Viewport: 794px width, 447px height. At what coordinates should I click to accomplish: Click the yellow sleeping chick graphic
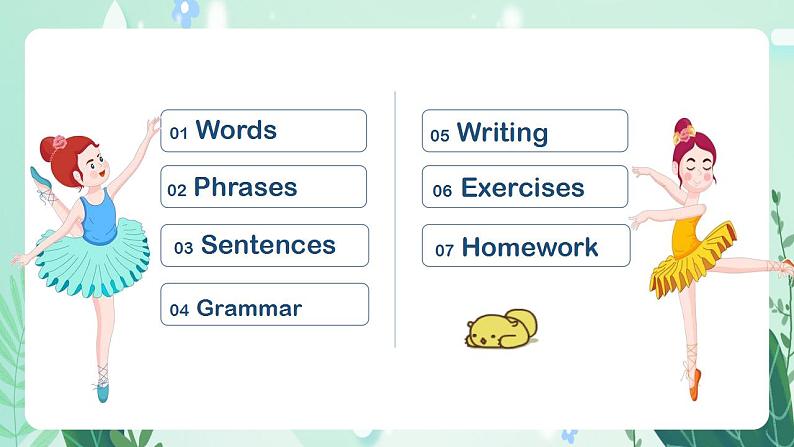501,329
